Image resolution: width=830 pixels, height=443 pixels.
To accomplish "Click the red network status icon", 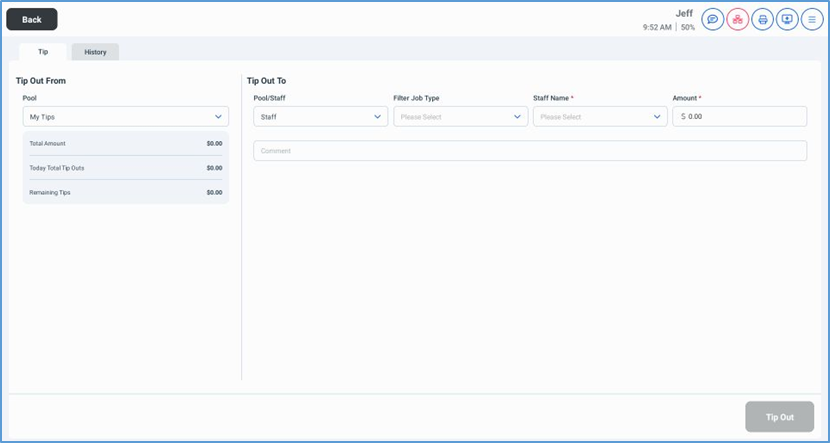I will (738, 19).
